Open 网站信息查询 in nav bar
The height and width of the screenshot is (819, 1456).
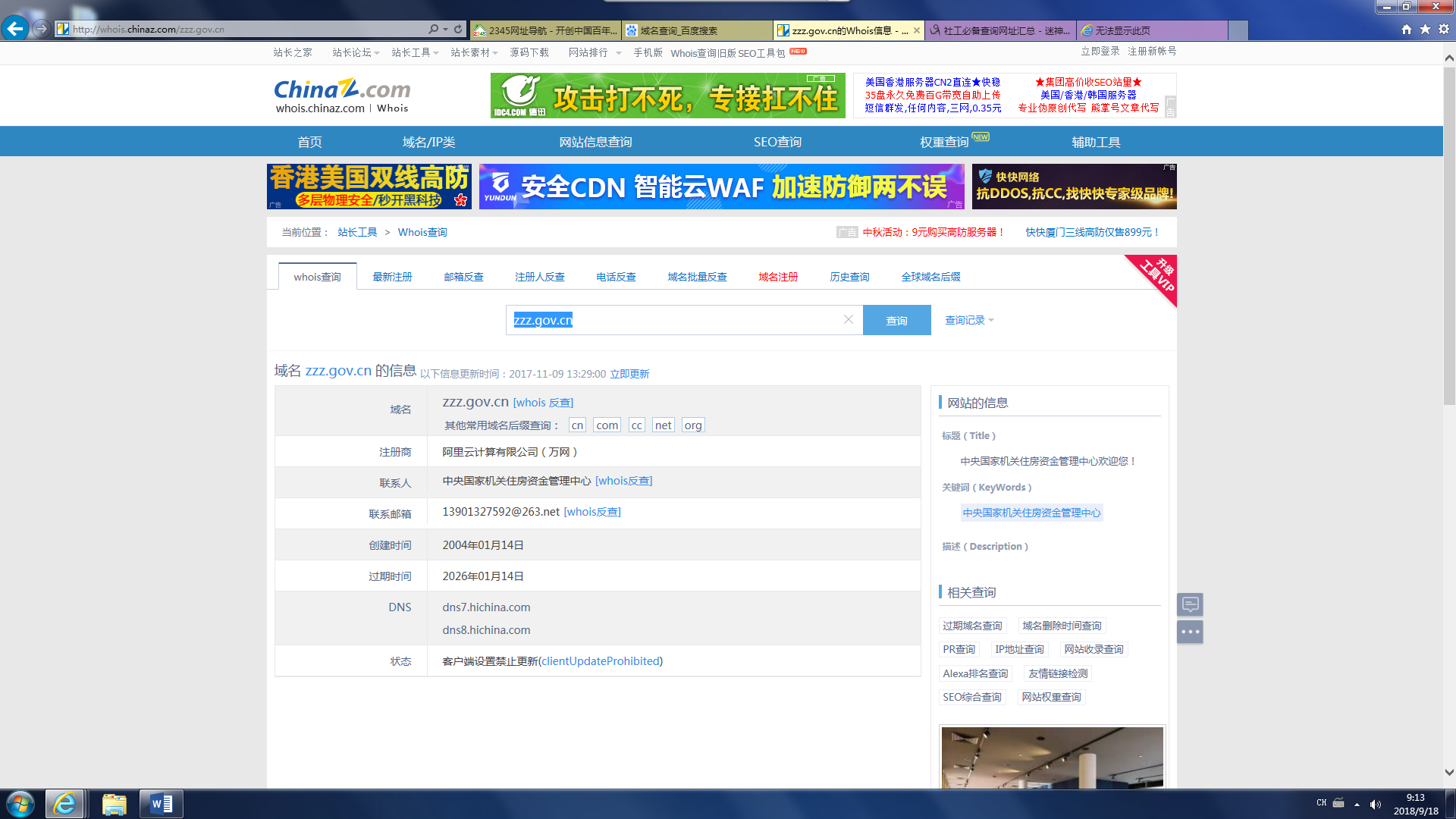pos(595,142)
